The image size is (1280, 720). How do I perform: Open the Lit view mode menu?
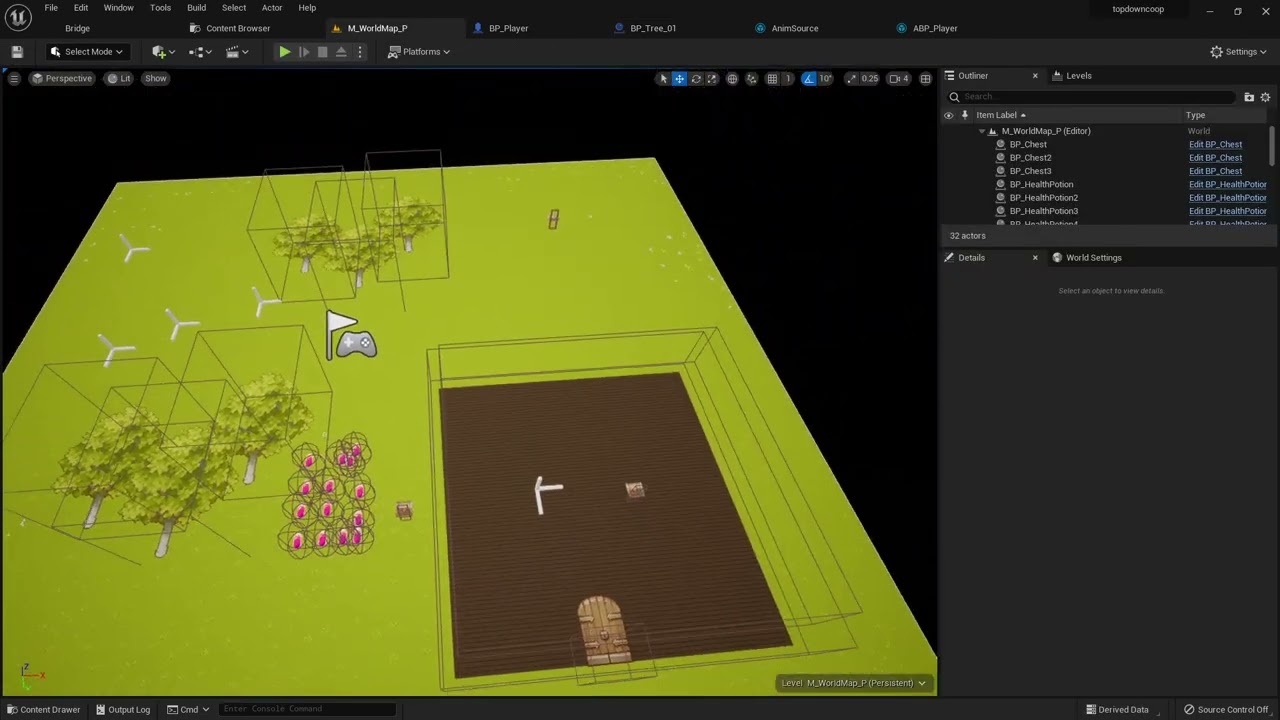[119, 78]
